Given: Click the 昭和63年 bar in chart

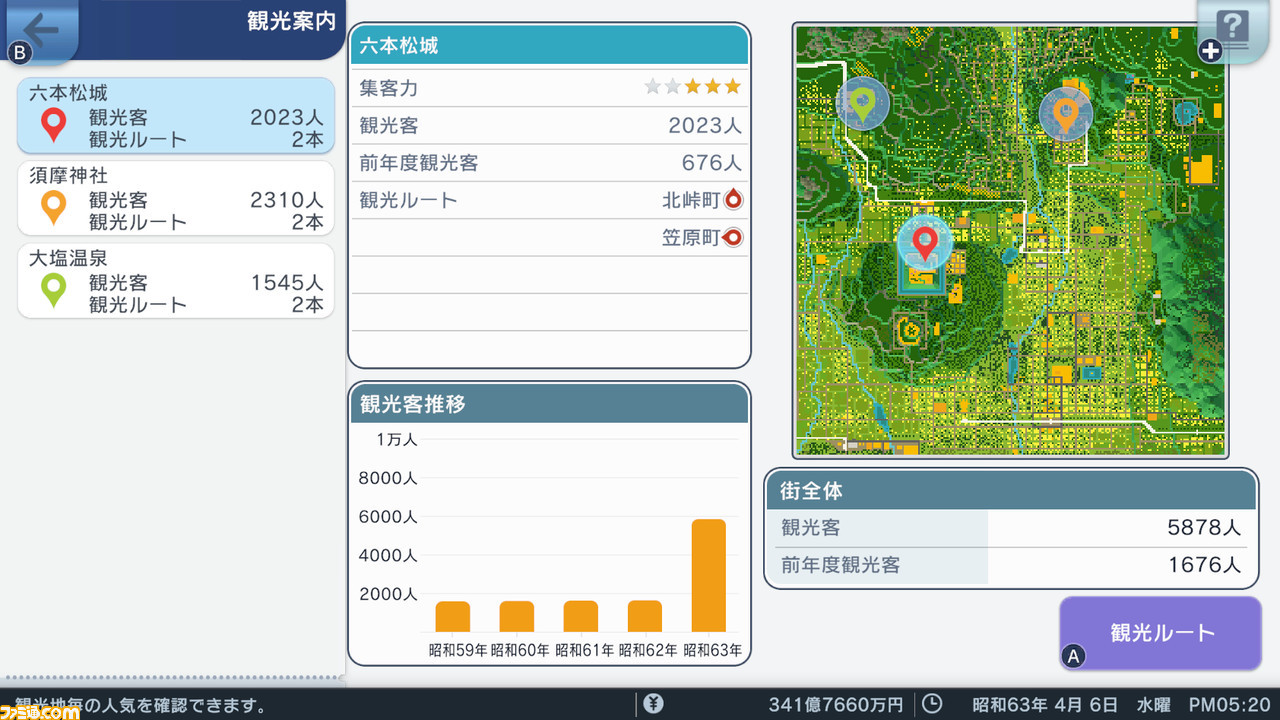Looking at the screenshot, I should (x=709, y=576).
